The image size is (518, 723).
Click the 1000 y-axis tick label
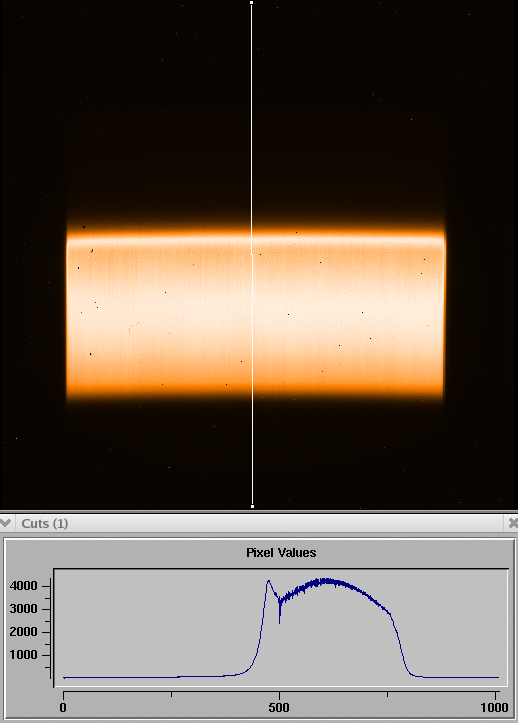pyautogui.click(x=23, y=655)
